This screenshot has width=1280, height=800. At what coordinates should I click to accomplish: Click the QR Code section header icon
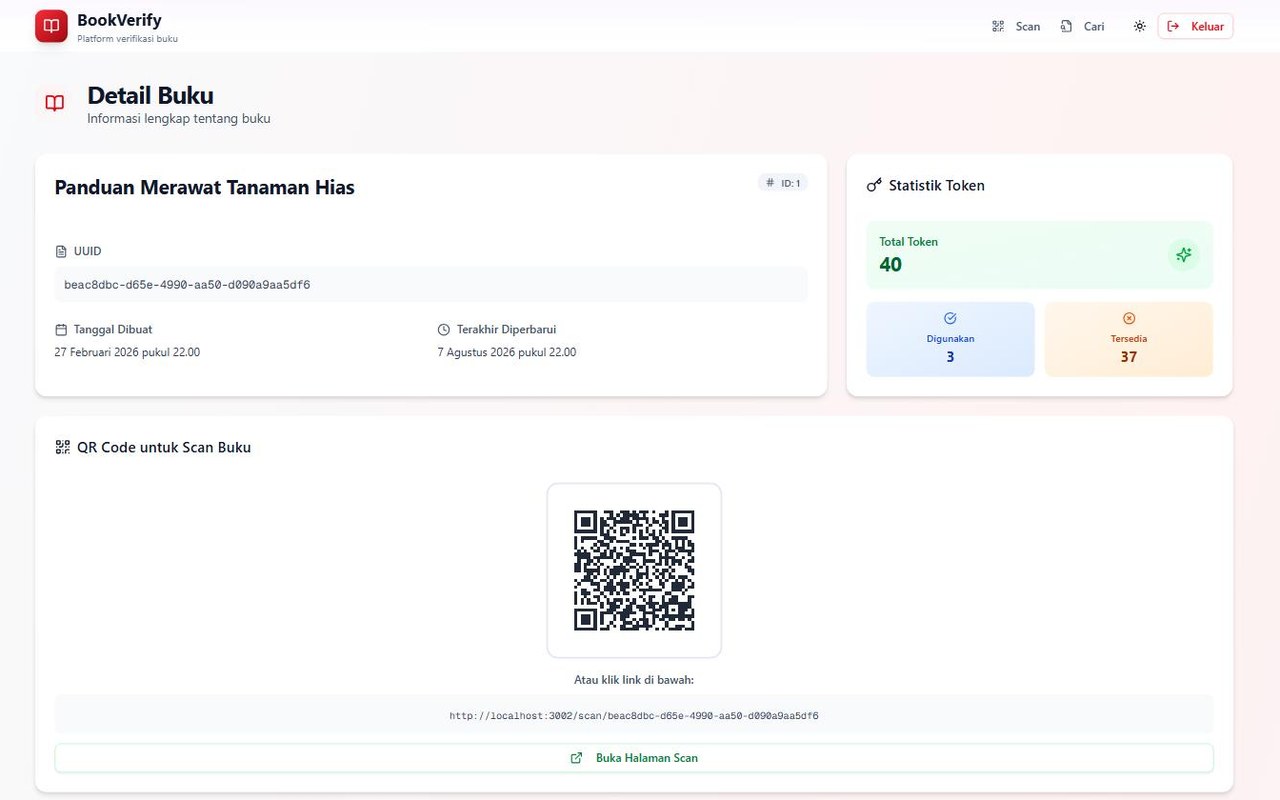pyautogui.click(x=63, y=447)
